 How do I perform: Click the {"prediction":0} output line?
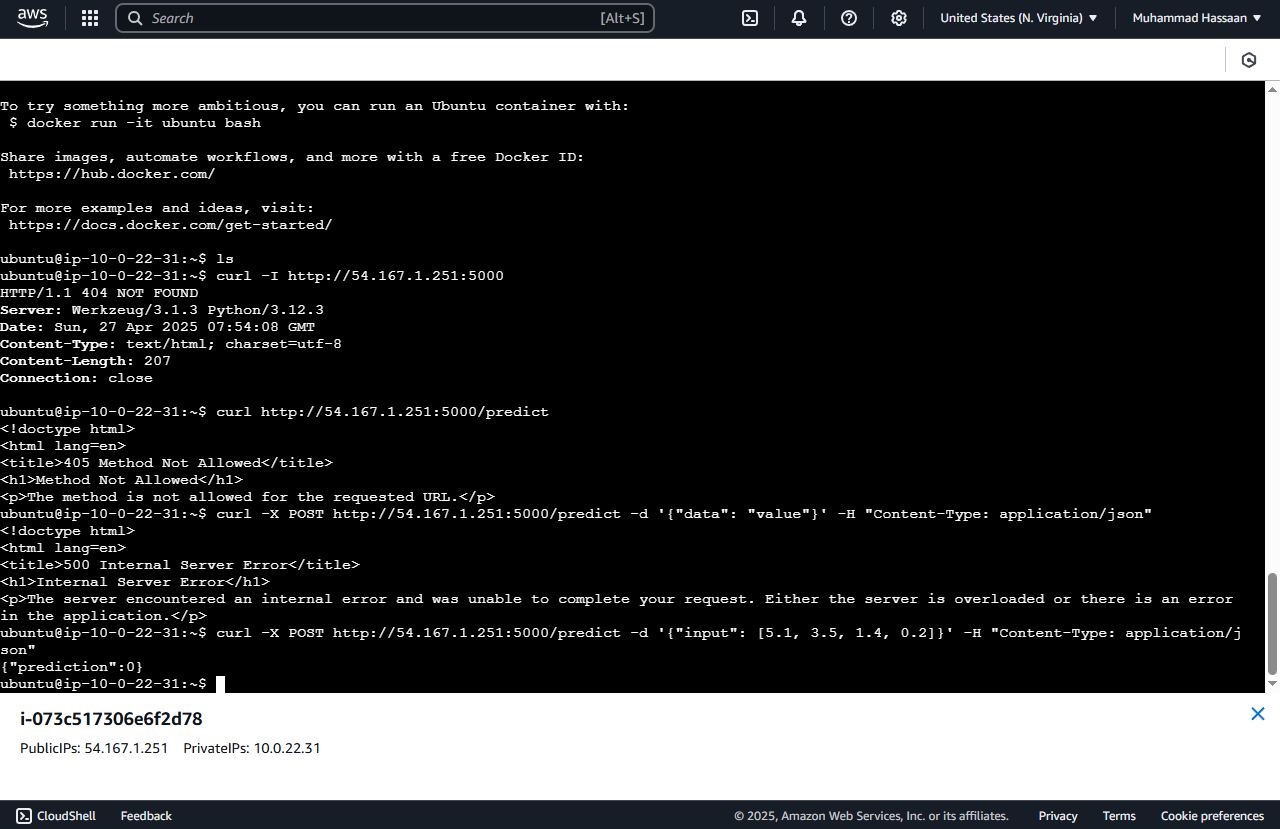coord(72,667)
